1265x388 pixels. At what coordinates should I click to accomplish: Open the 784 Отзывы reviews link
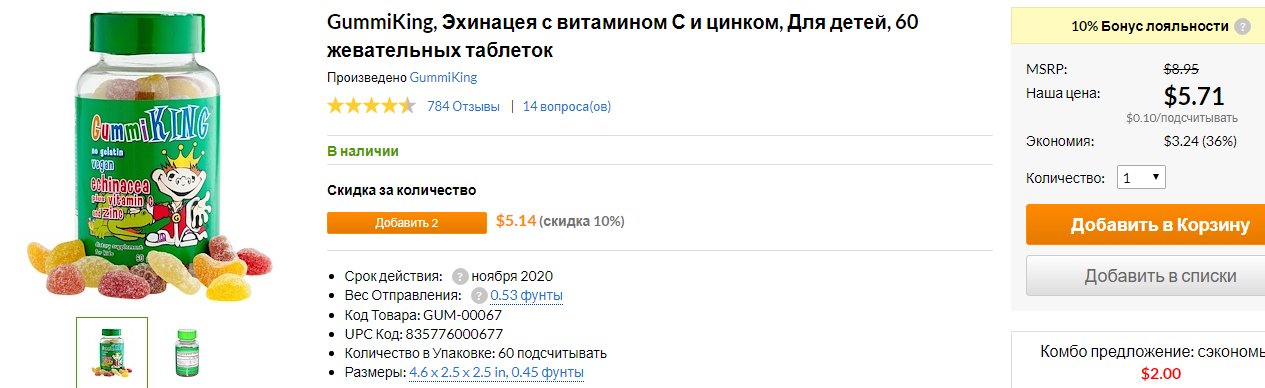[463, 106]
